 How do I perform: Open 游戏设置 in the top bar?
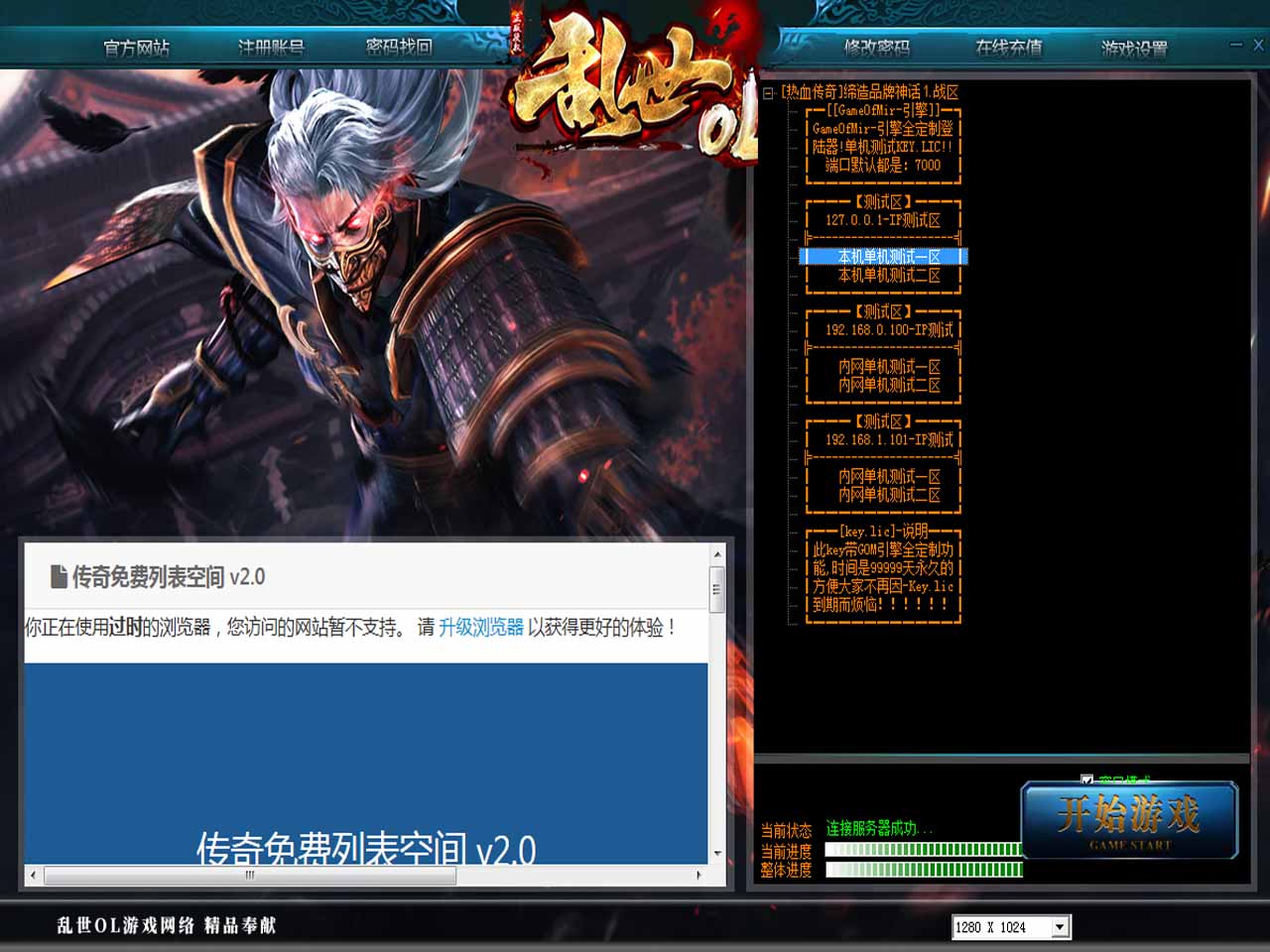point(1134,47)
